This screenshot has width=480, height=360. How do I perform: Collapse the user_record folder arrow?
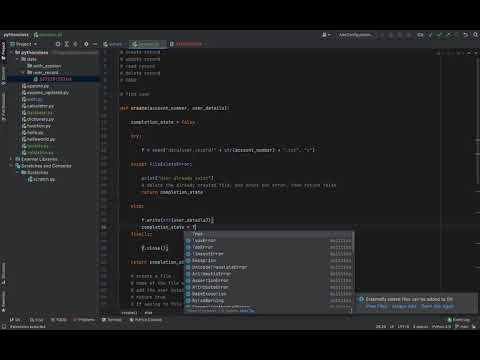(23, 72)
